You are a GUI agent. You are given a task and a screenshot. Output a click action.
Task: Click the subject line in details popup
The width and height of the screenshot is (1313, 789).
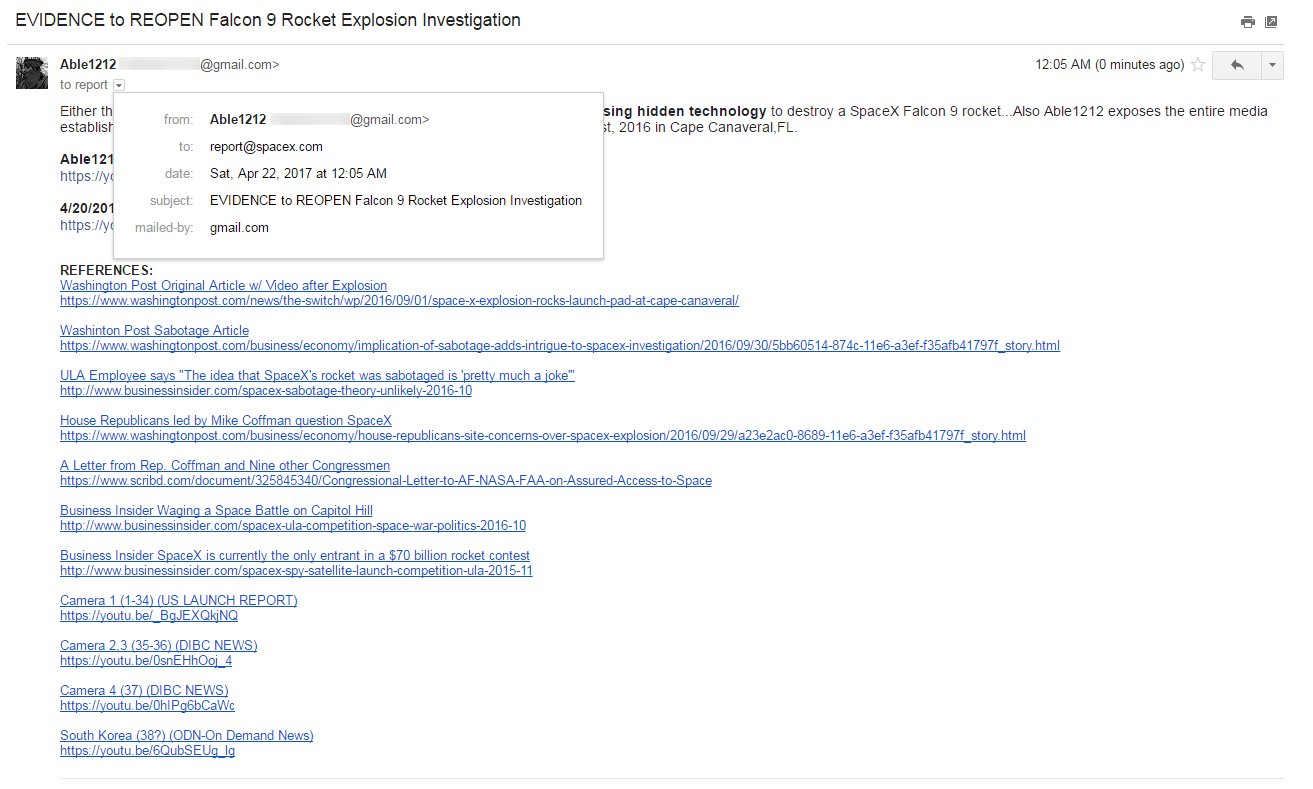(396, 200)
